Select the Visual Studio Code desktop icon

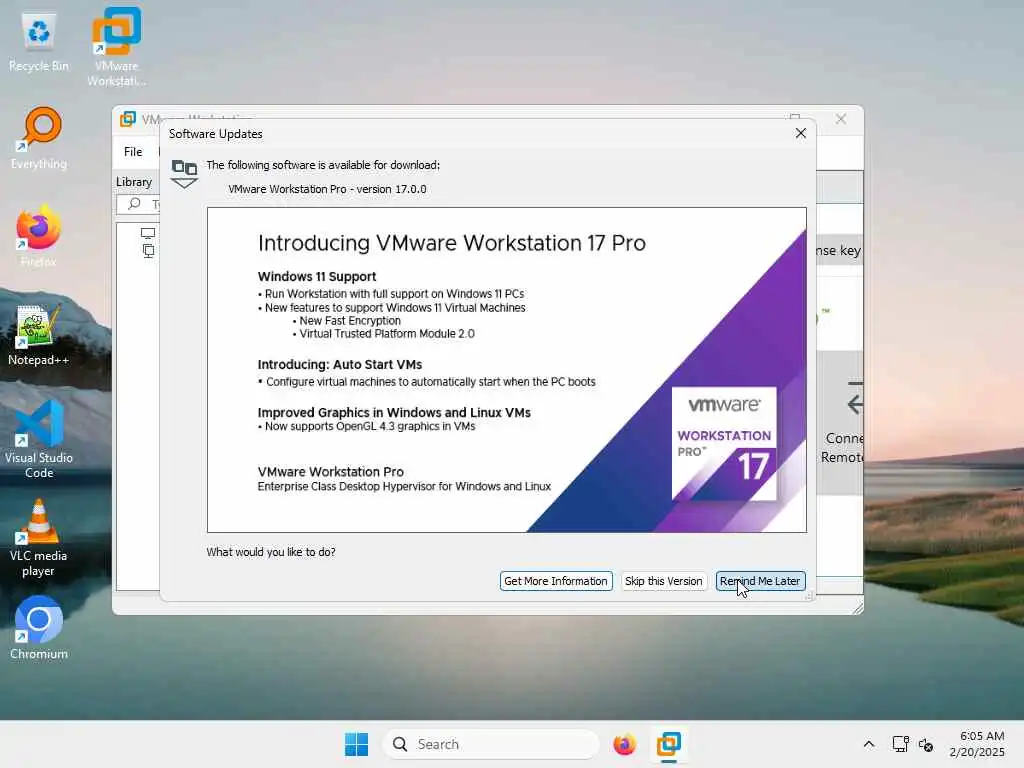[x=39, y=439]
